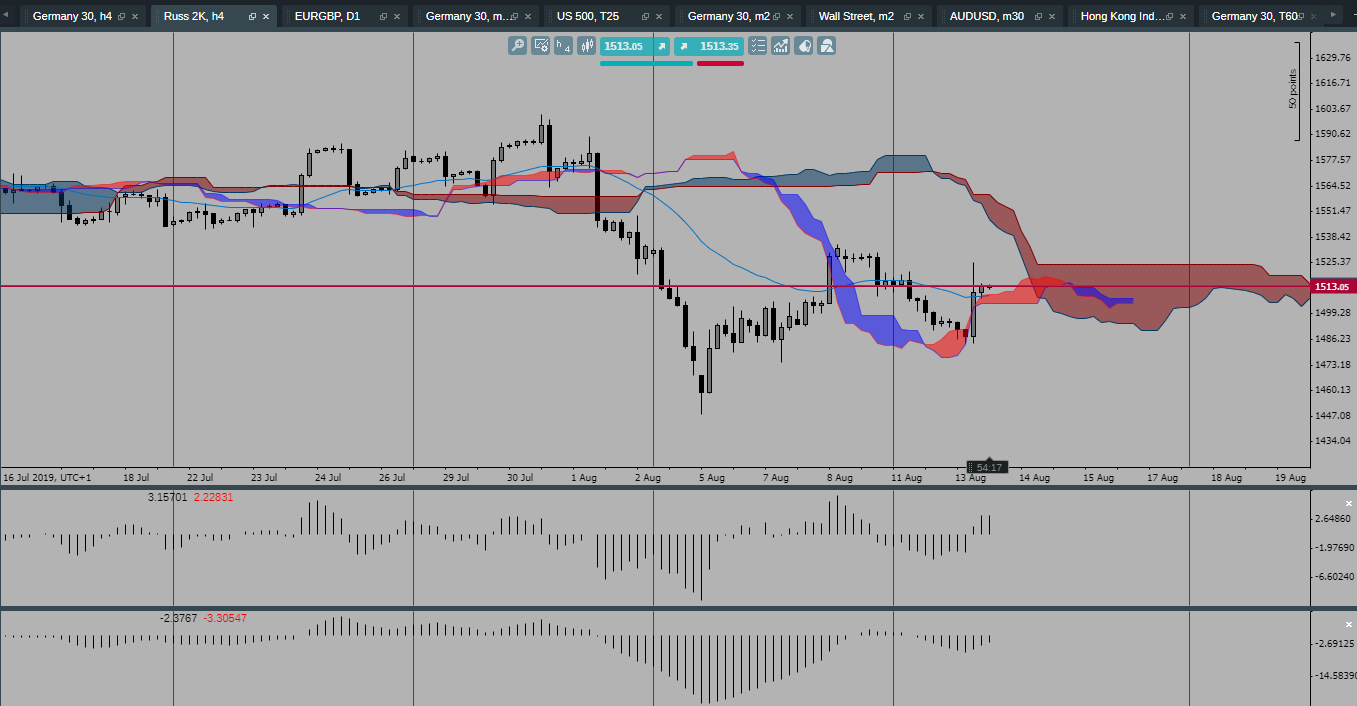This screenshot has height=706, width=1357.
Task: Buy at 1513.35 price button
Action: pyautogui.click(x=709, y=46)
